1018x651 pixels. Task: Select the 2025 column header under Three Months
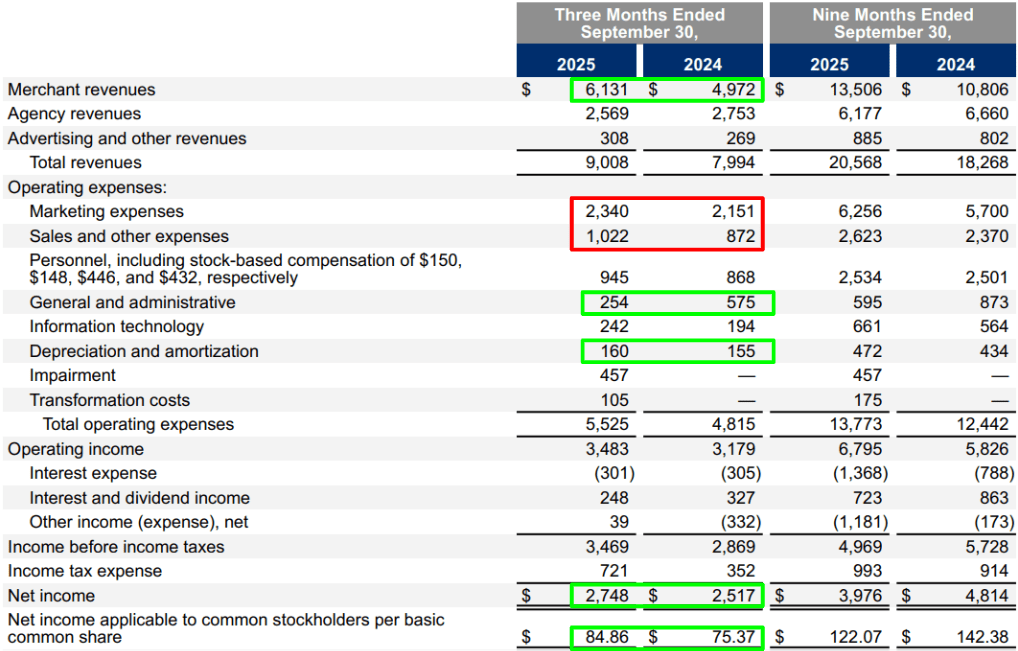point(576,62)
